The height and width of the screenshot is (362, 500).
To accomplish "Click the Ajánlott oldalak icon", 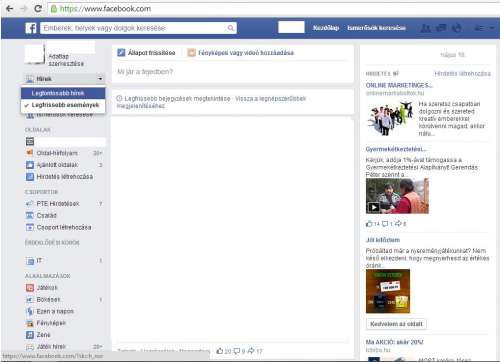I will tap(30, 165).
